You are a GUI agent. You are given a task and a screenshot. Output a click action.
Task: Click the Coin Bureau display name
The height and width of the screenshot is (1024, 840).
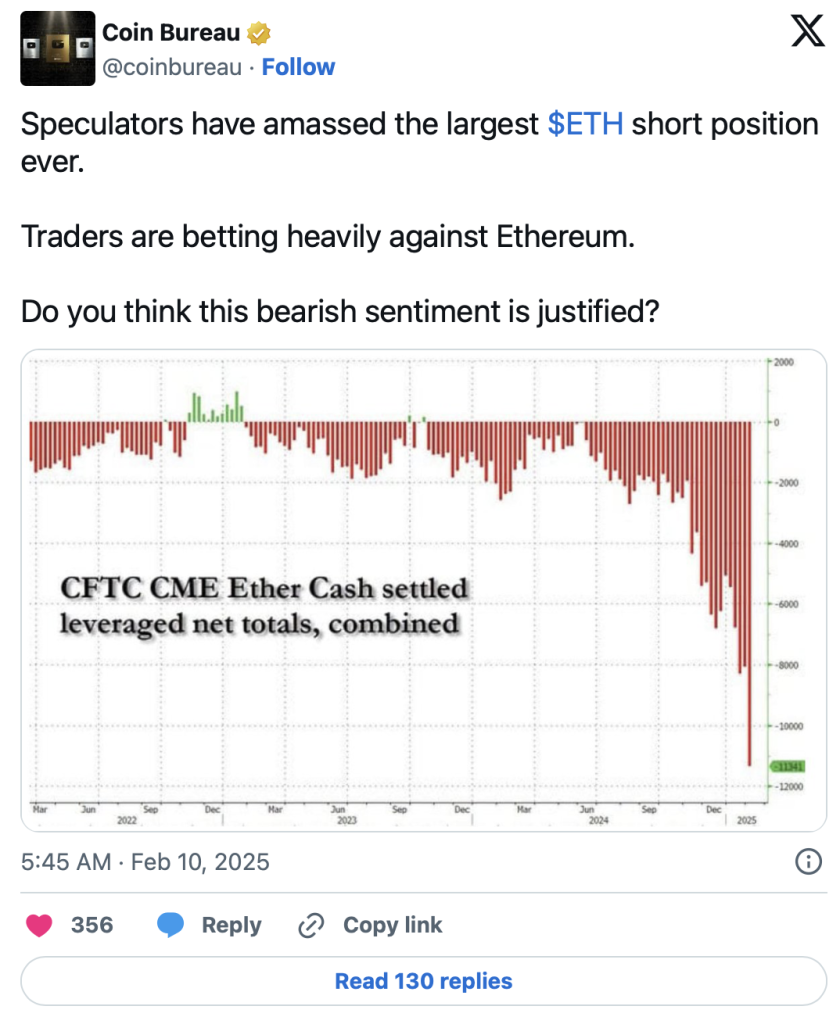(x=171, y=33)
